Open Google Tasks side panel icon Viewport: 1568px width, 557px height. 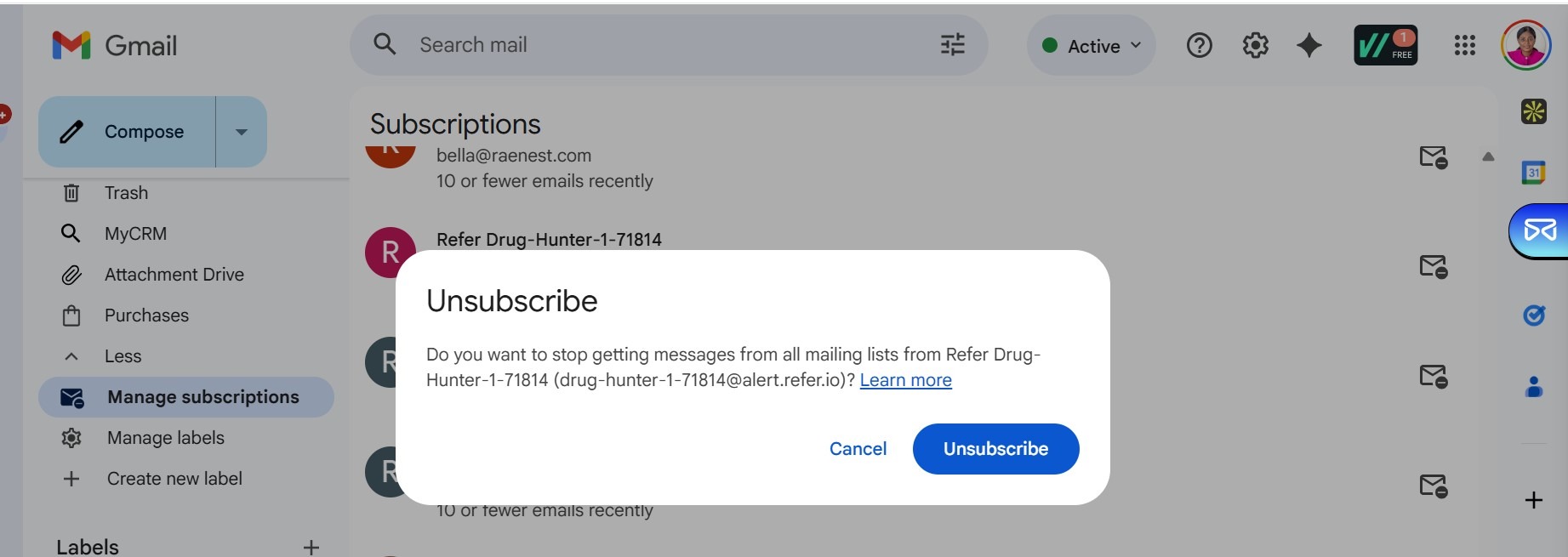point(1533,315)
